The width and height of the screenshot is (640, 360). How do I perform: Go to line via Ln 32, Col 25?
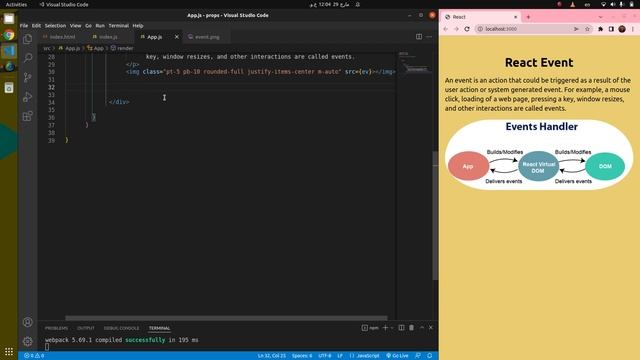point(271,356)
